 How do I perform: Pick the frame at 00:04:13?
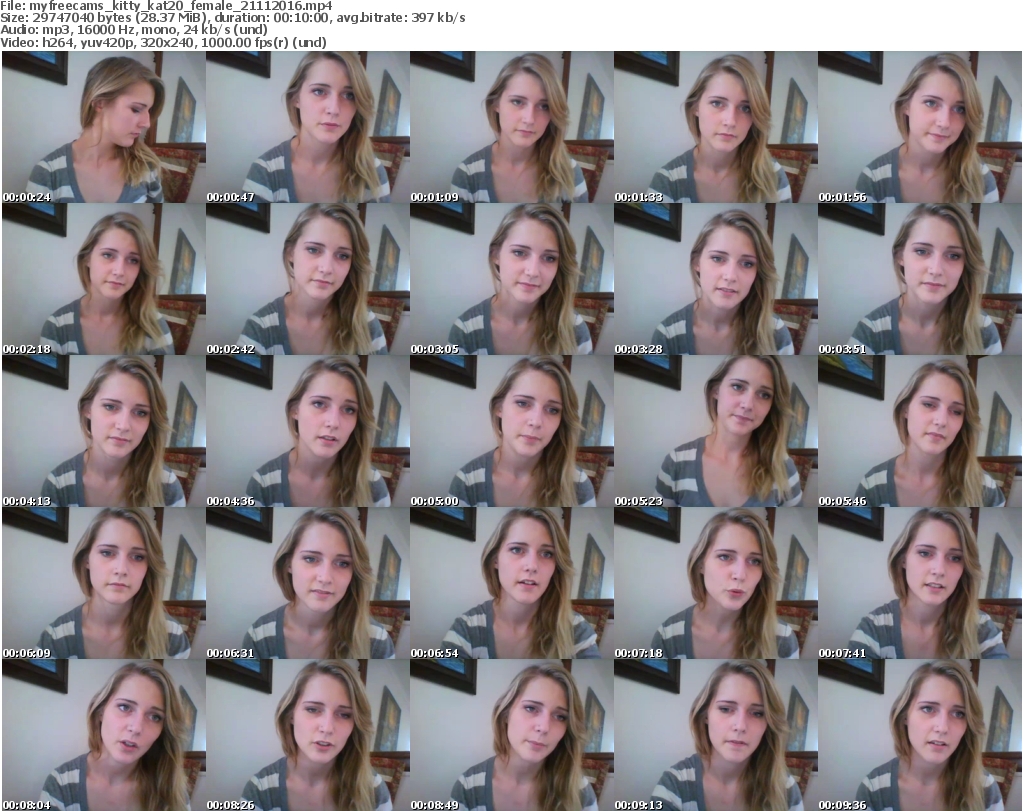(x=104, y=431)
